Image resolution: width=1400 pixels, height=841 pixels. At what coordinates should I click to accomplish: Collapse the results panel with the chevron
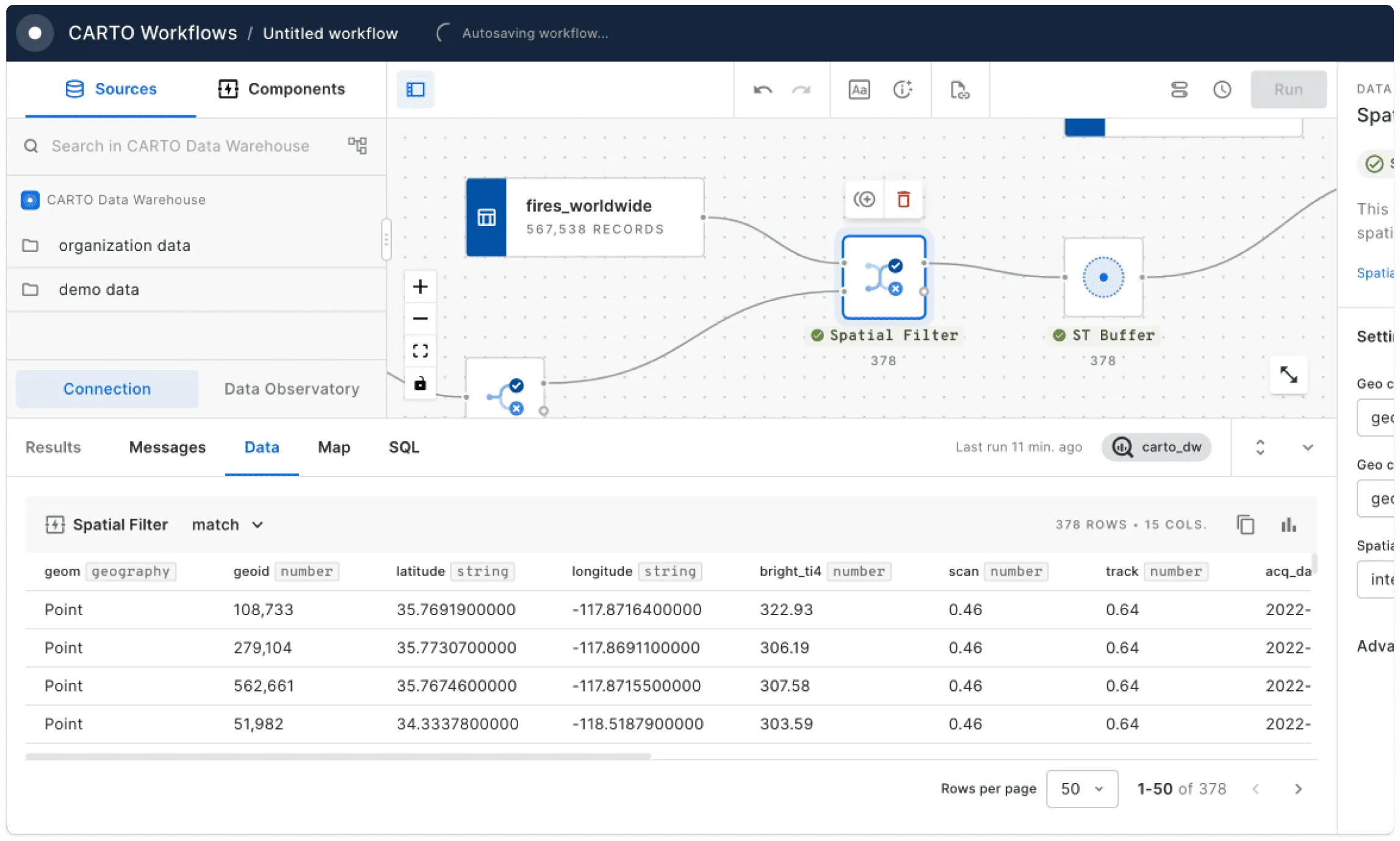click(1307, 447)
